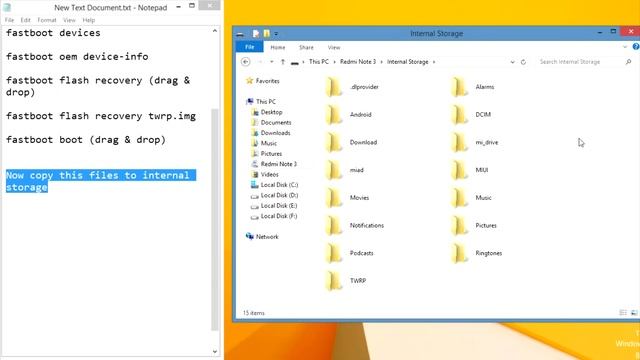Viewport: 640px width, 360px height.
Task: Select Favorites in navigation pane
Action: click(263, 81)
